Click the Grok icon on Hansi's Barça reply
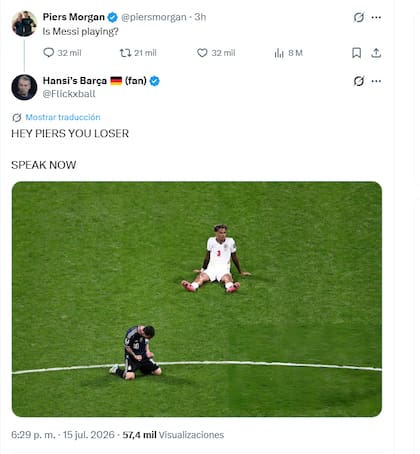Screen dimensions: 420x454 (x=359, y=81)
